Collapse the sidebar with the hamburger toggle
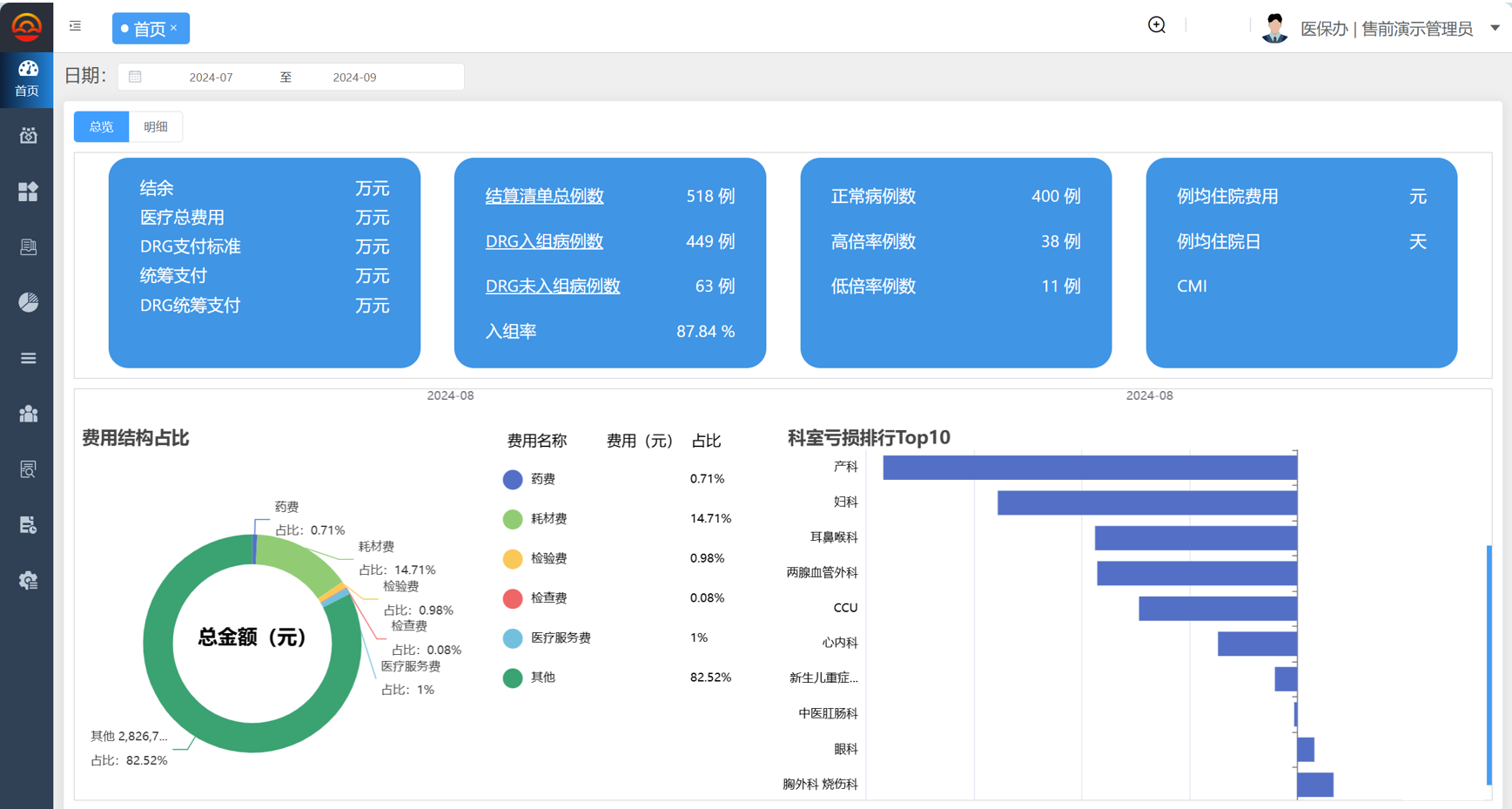This screenshot has width=1512, height=809. (x=76, y=26)
